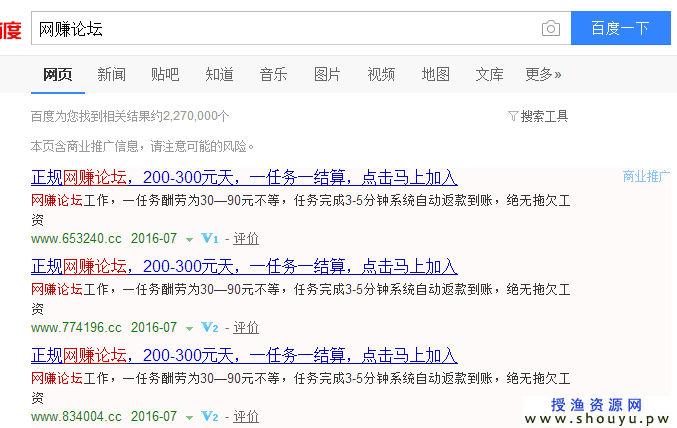This screenshot has height=428, width=677.
Task: Click the 商业推广 label
Action: coord(646,176)
